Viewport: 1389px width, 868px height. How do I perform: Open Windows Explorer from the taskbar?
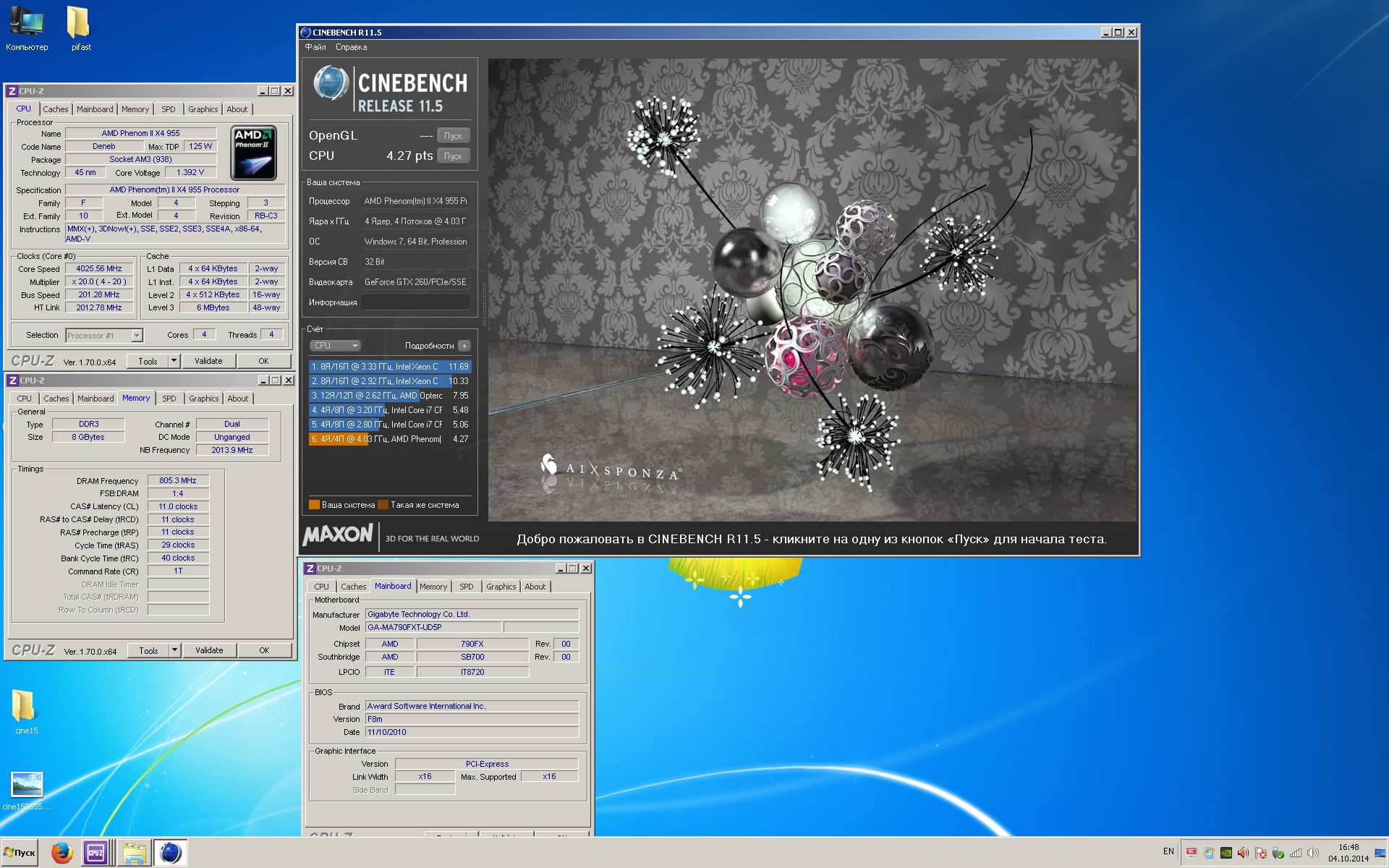pos(134,853)
